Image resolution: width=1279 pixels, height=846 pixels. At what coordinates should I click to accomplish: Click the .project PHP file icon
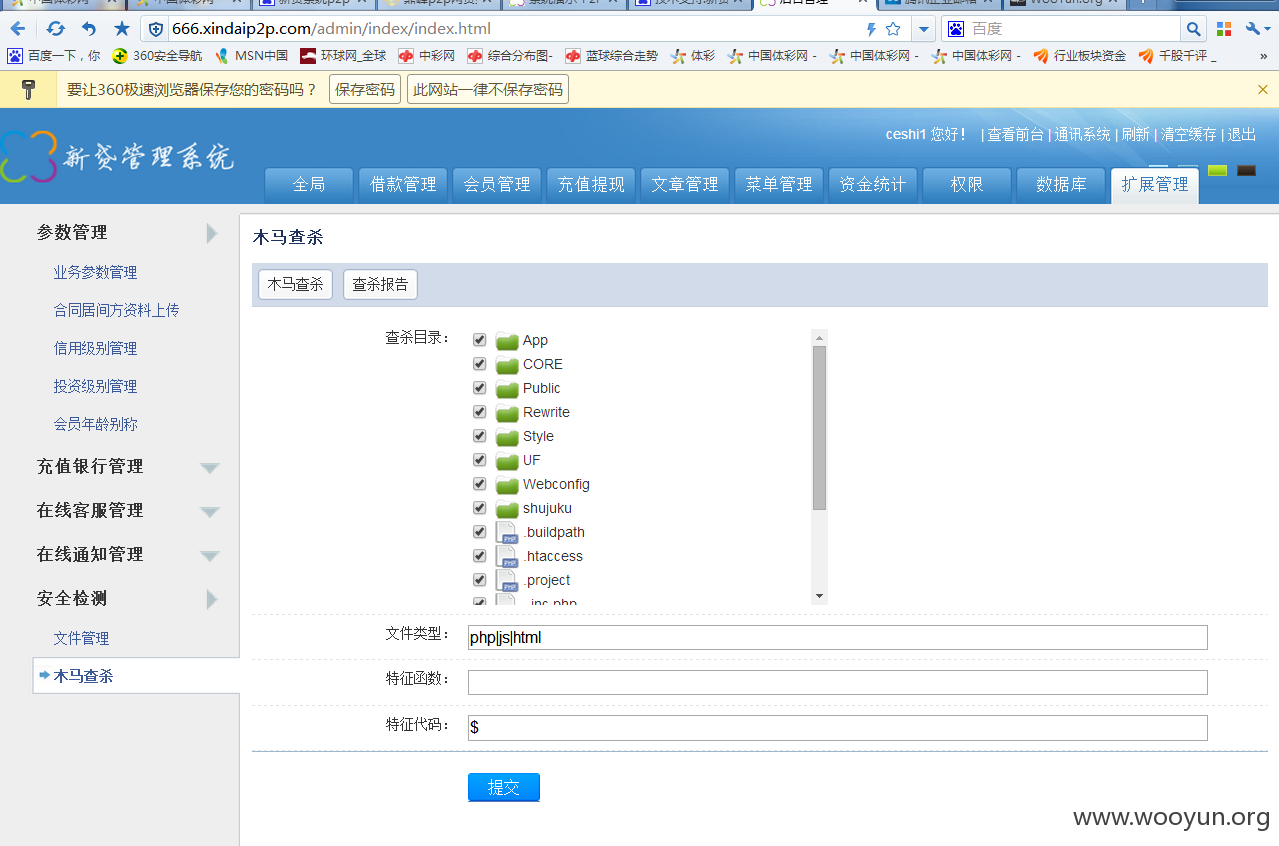(507, 580)
